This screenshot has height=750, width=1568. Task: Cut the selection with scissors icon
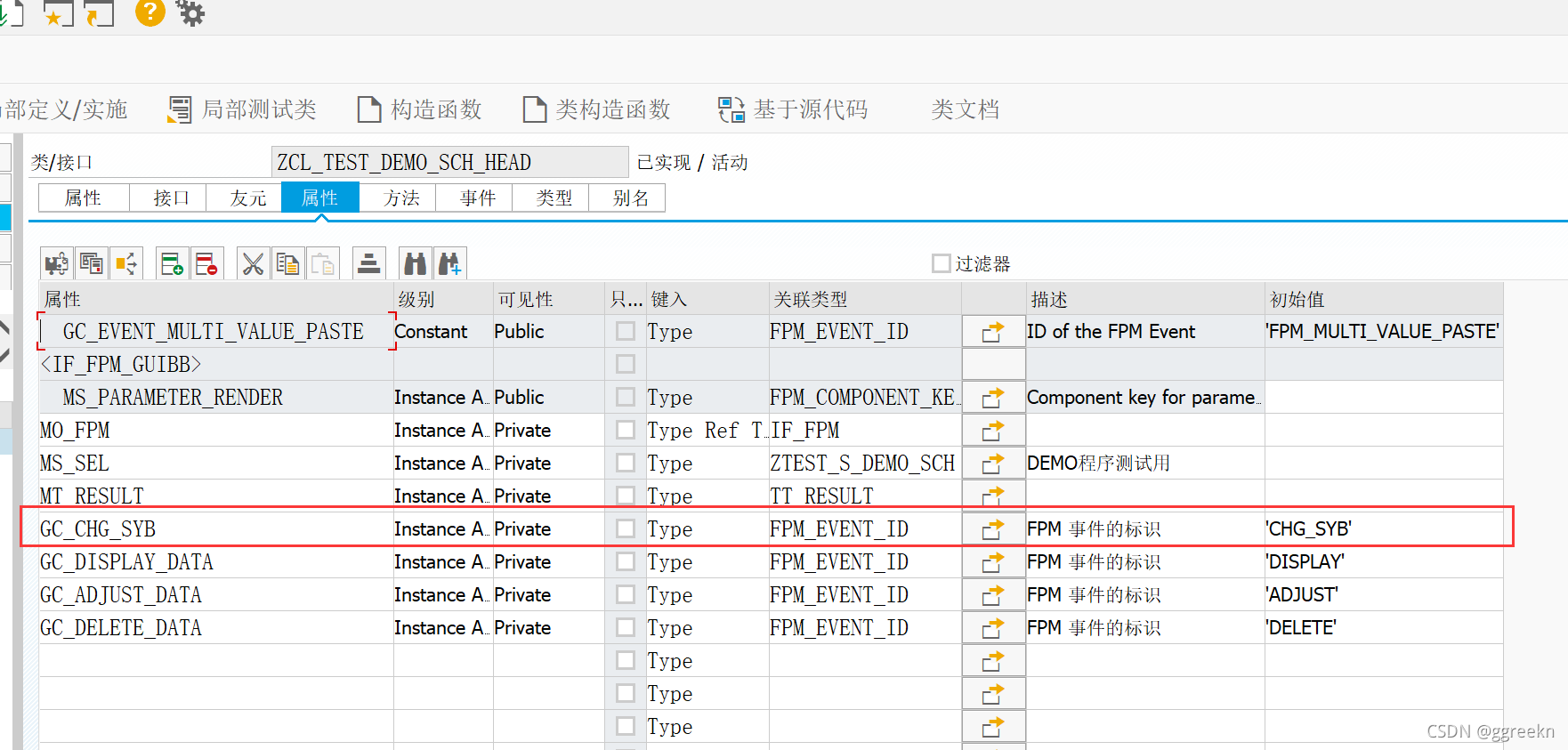click(x=253, y=263)
